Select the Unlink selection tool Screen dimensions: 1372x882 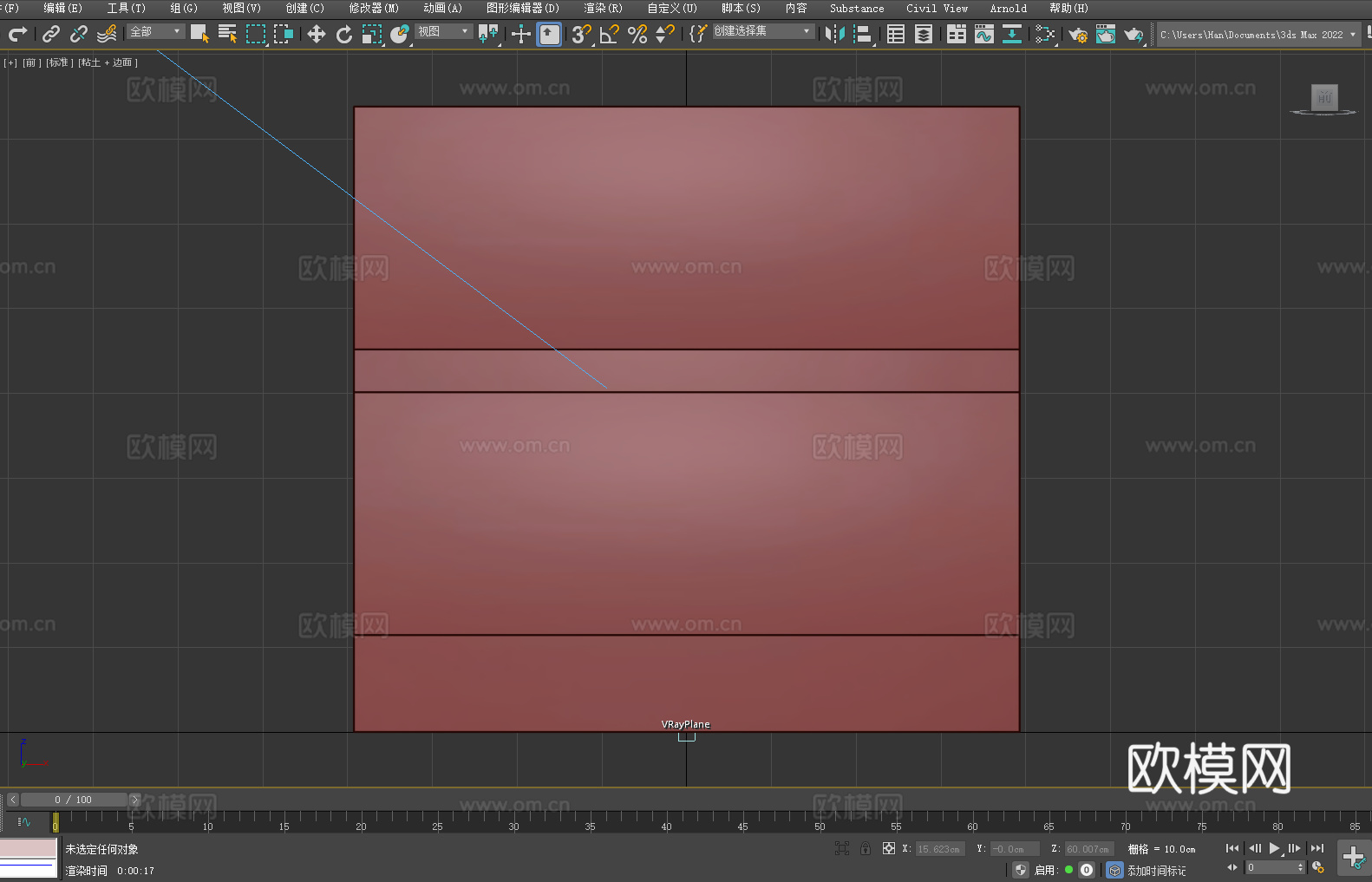[x=79, y=34]
